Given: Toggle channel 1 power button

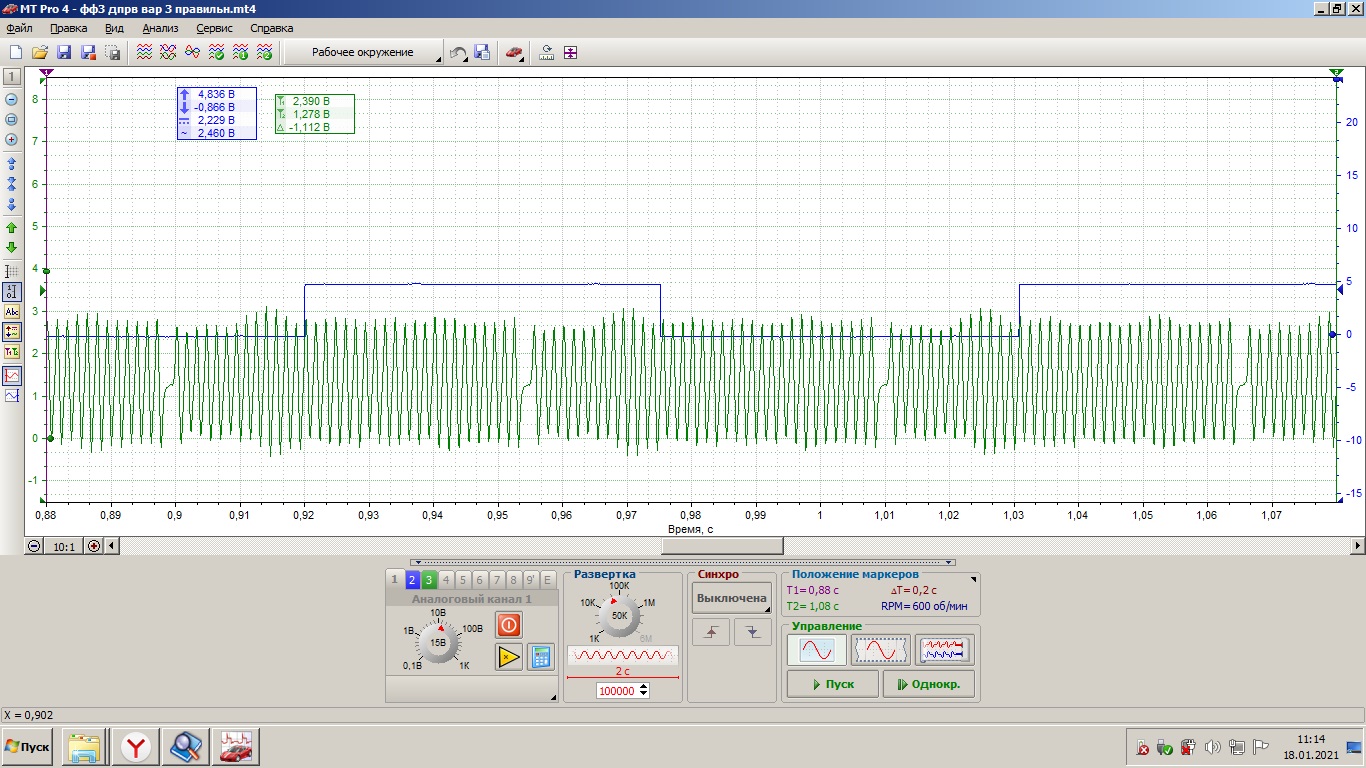Looking at the screenshot, I should click(x=509, y=625).
